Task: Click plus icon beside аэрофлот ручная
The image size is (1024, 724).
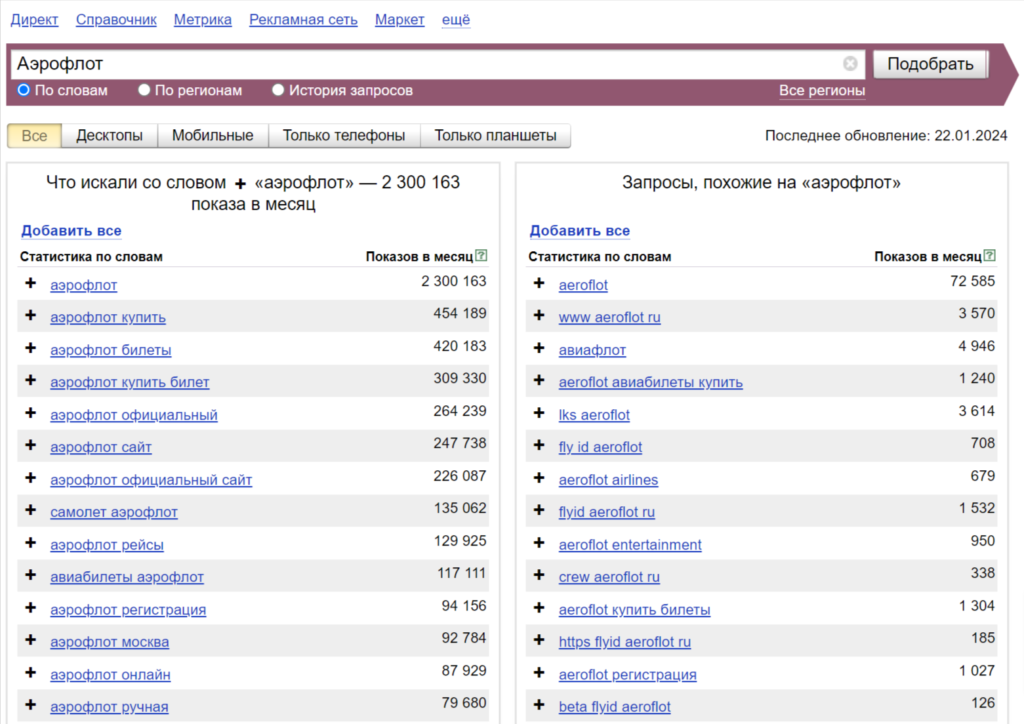Action: pos(31,705)
